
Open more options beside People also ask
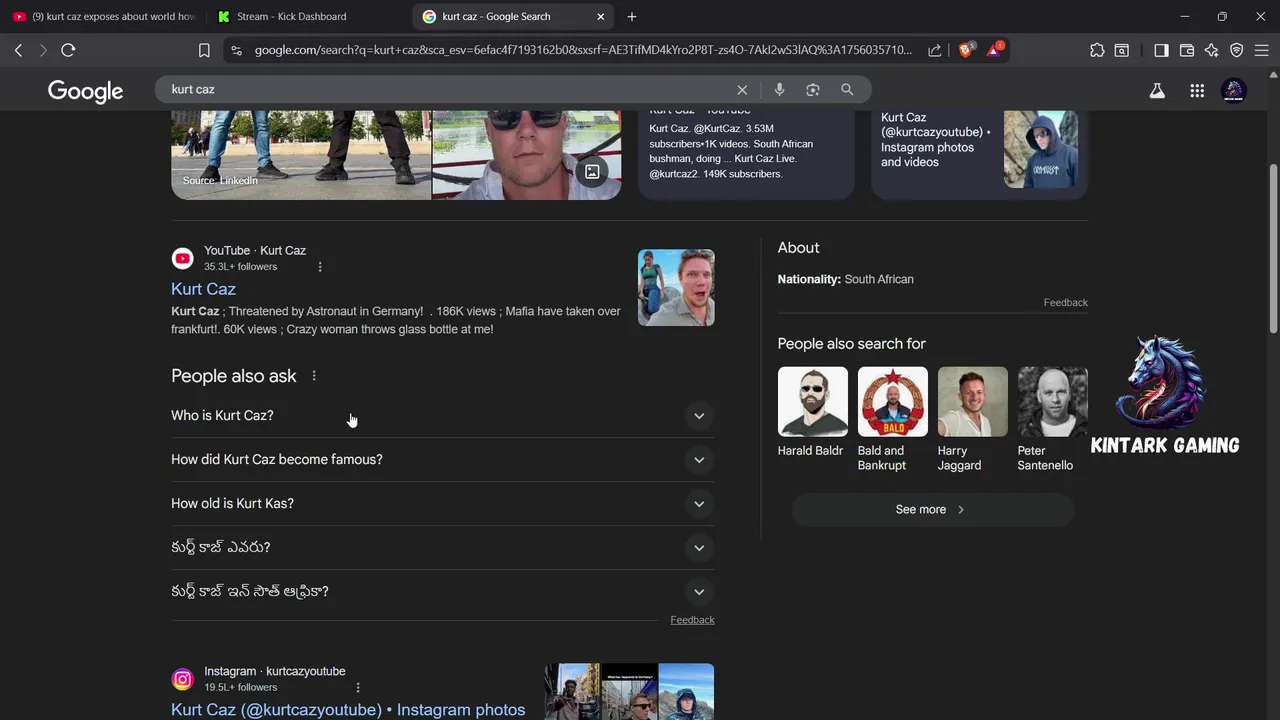314,376
